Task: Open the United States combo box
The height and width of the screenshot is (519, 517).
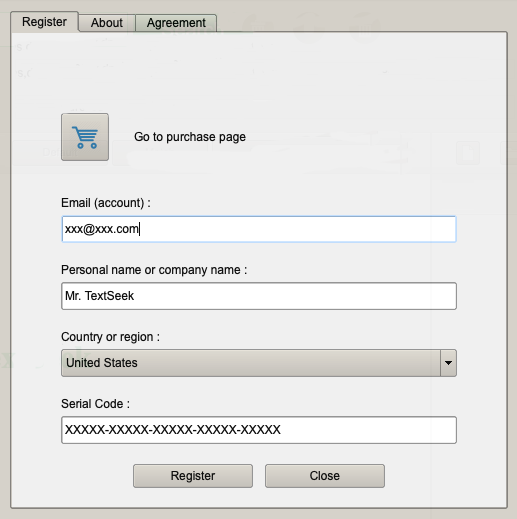Action: [x=259, y=363]
